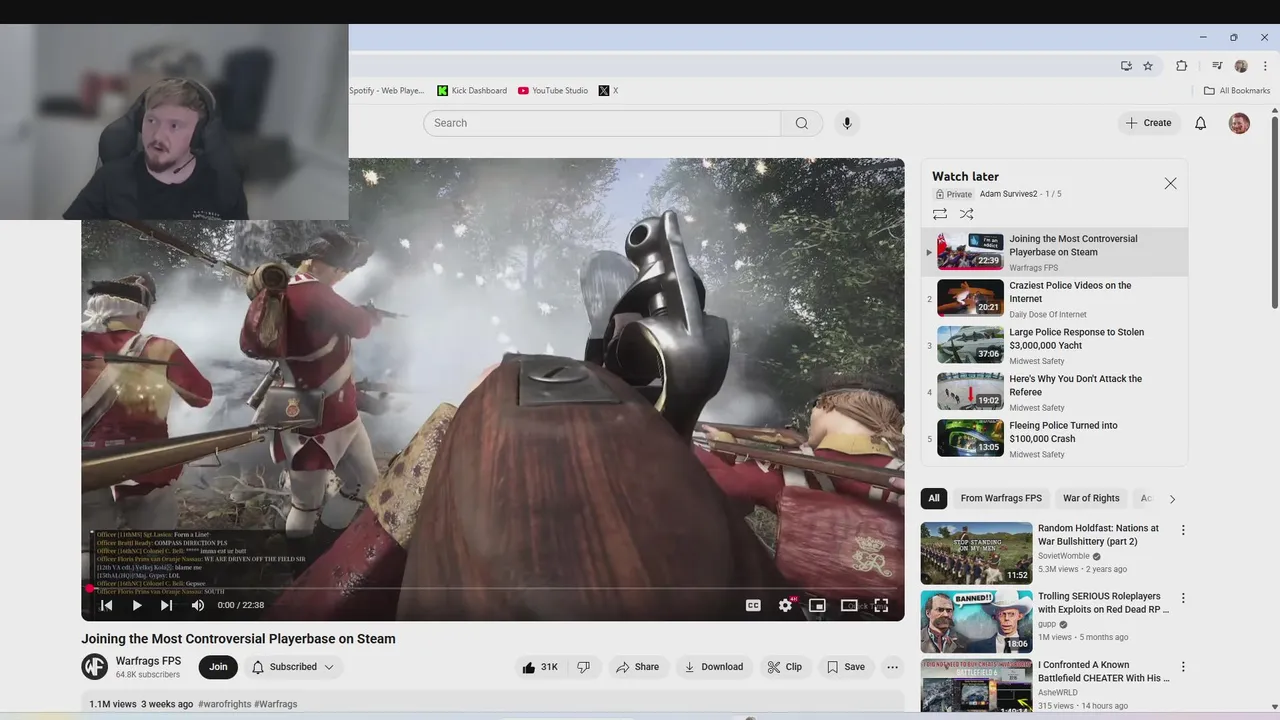
Task: Open more actions ellipsis under video
Action: 892,667
